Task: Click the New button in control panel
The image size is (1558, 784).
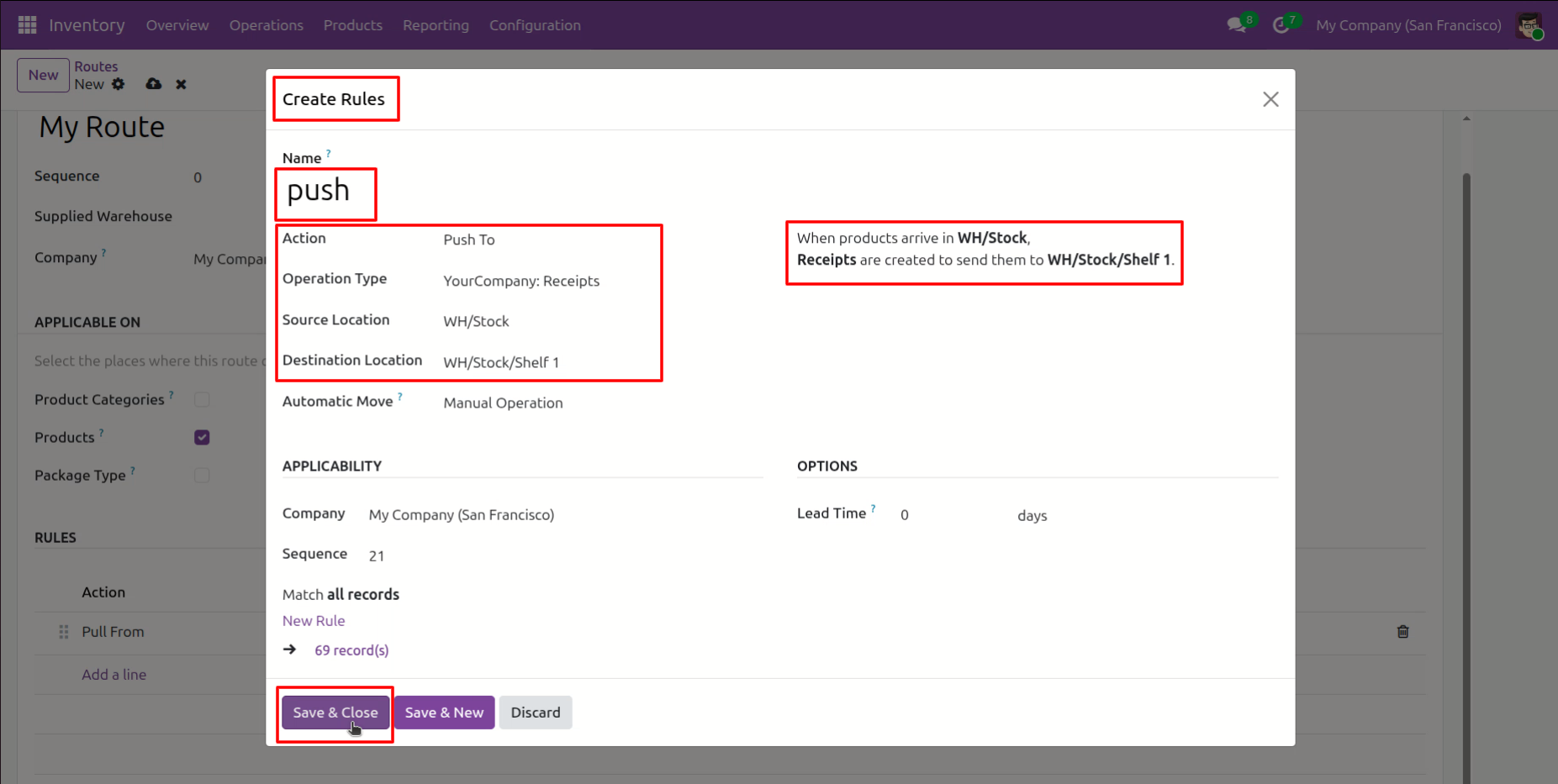Action: 43,75
